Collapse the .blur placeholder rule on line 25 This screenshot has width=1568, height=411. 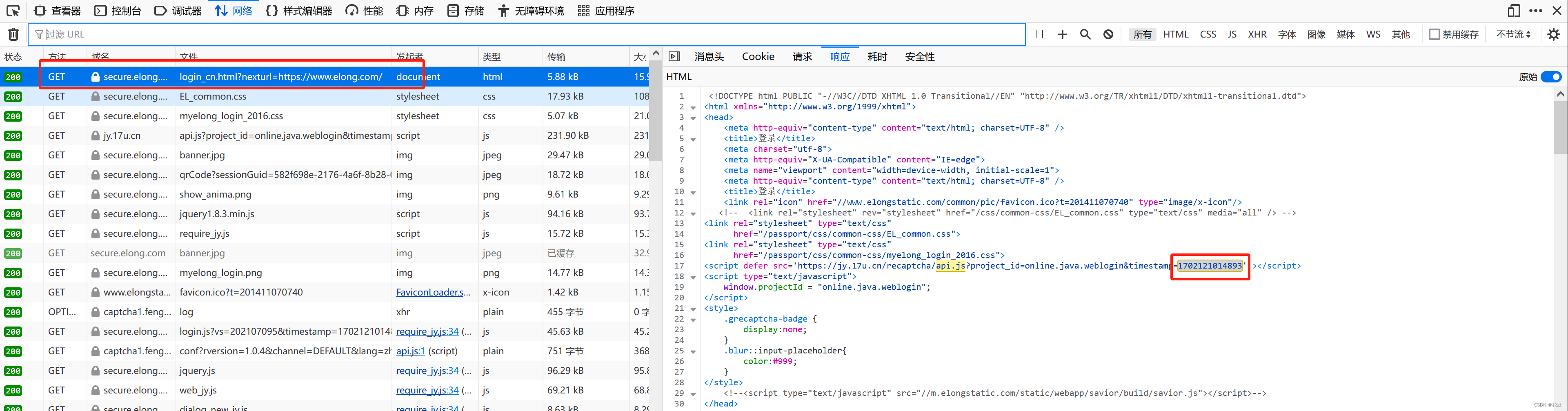tap(693, 351)
